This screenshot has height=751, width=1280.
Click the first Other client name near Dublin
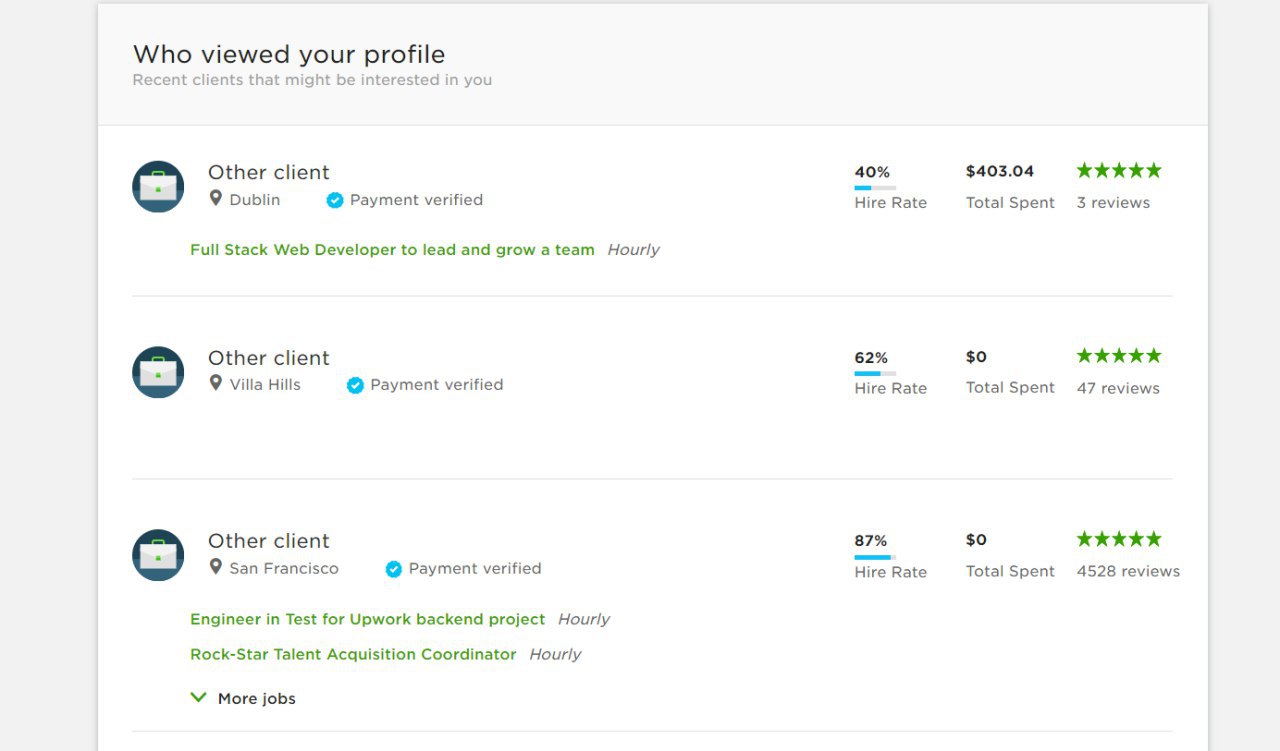268,172
